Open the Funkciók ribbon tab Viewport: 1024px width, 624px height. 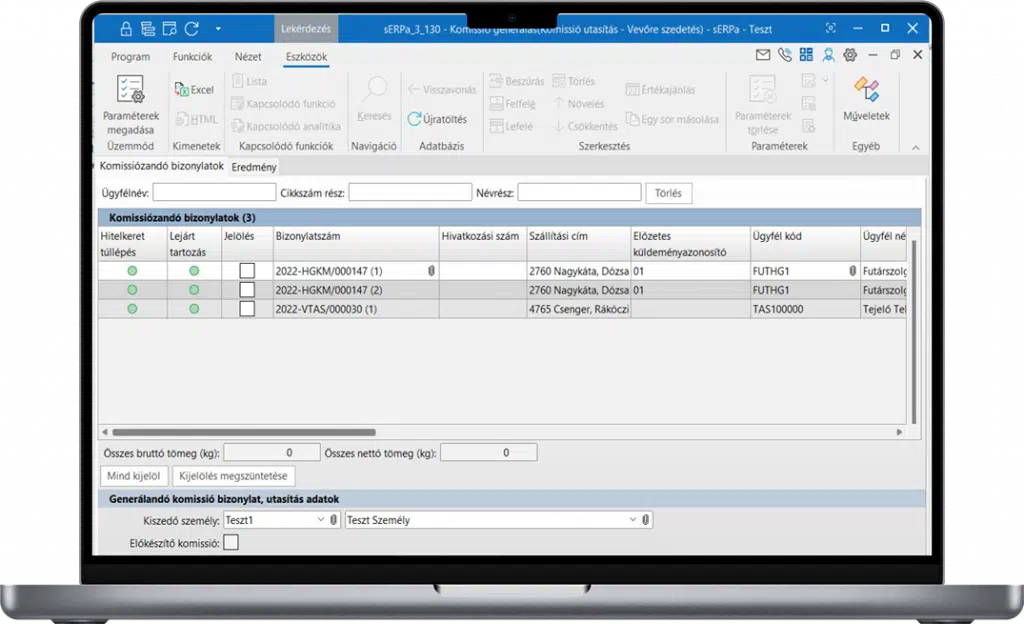click(x=192, y=57)
